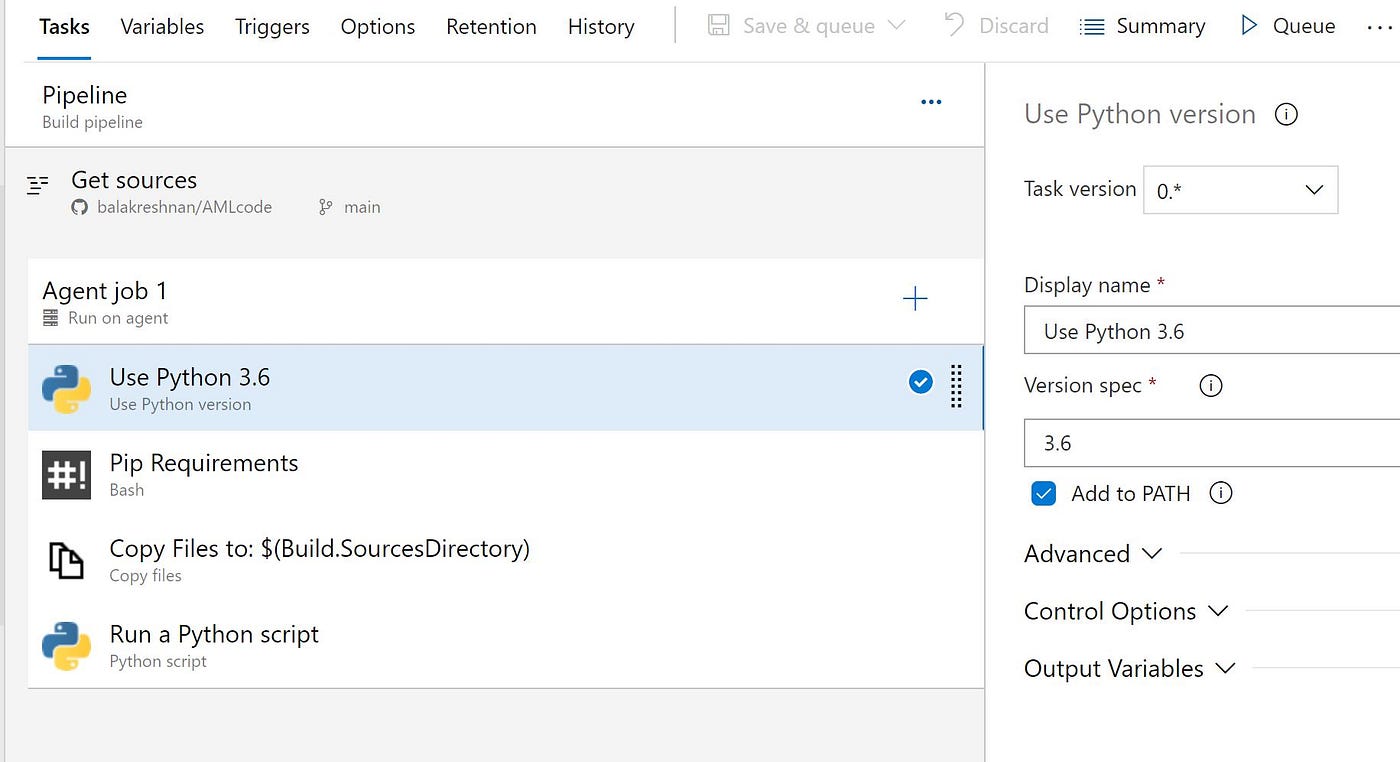The width and height of the screenshot is (1400, 762).
Task: Click the Get sources settings icon
Action: 37,184
